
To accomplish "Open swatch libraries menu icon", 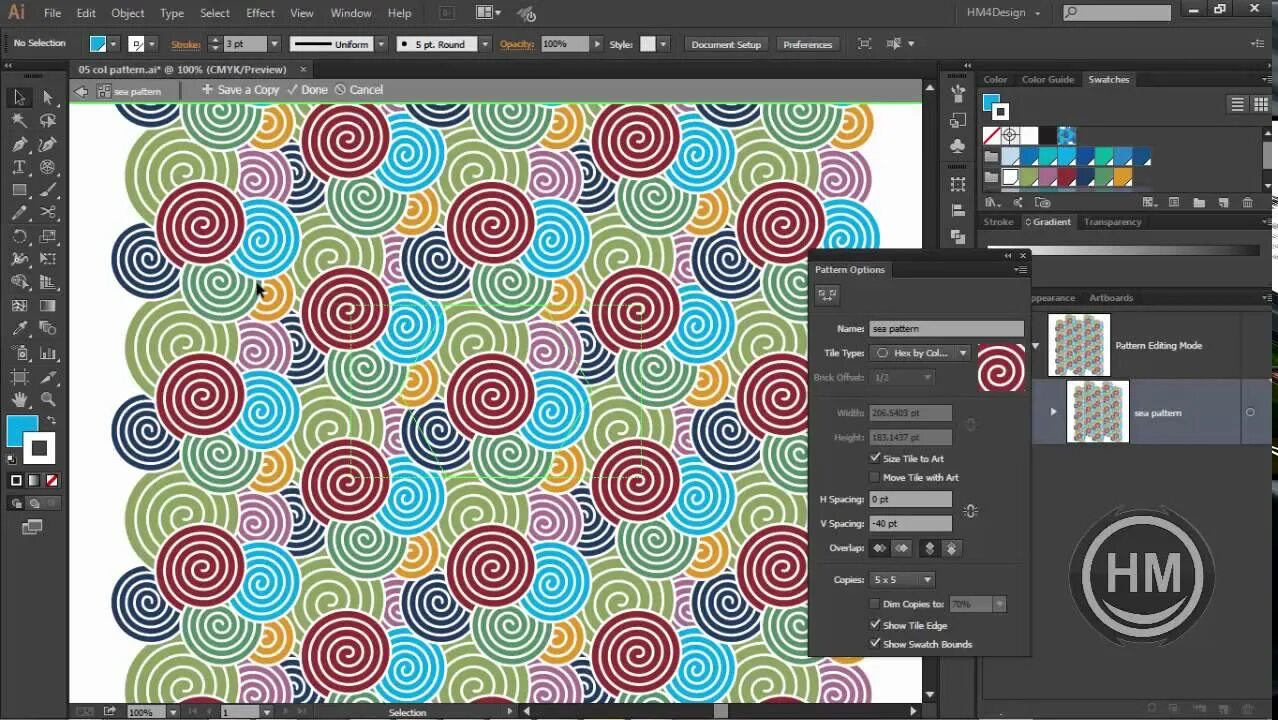I will (x=992, y=203).
